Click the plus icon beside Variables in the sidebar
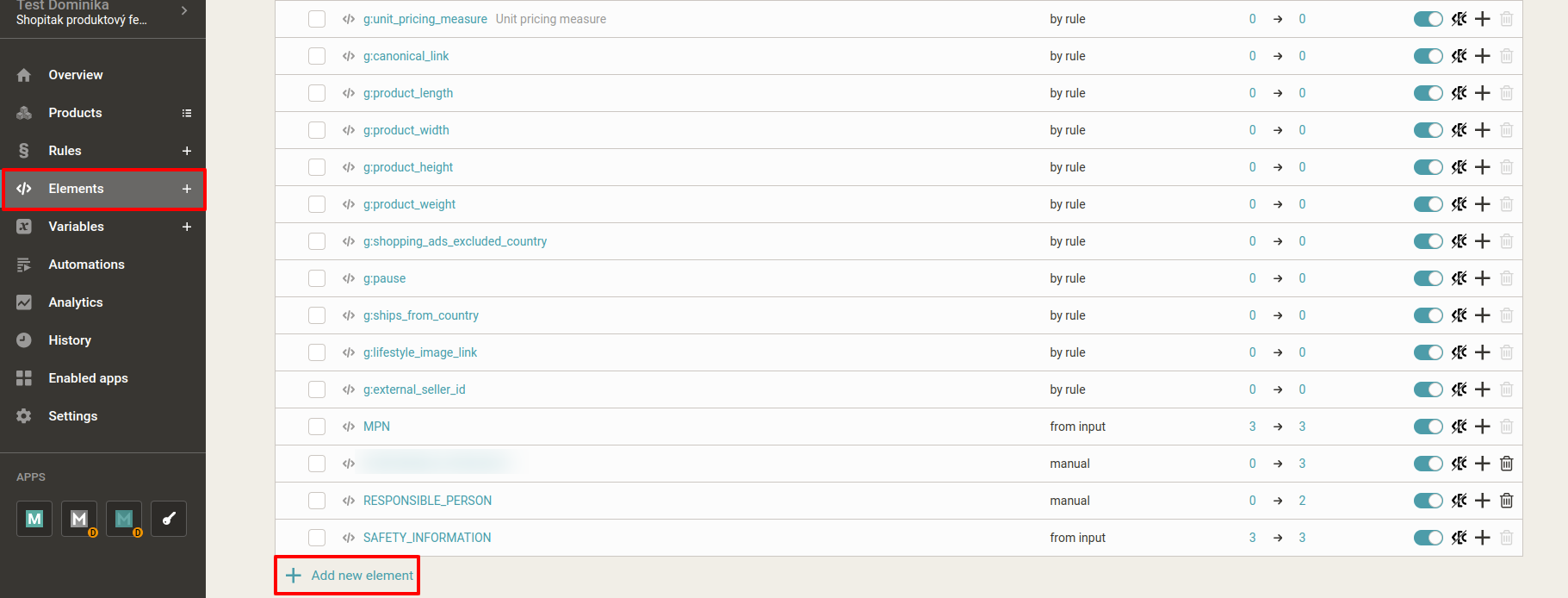 (187, 227)
